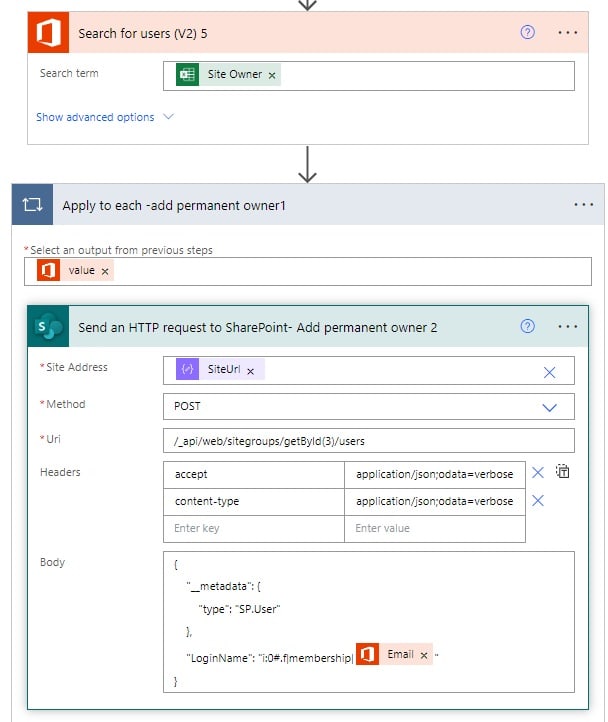Remove the value token from the output field
608x722 pixels.
pos(105,272)
